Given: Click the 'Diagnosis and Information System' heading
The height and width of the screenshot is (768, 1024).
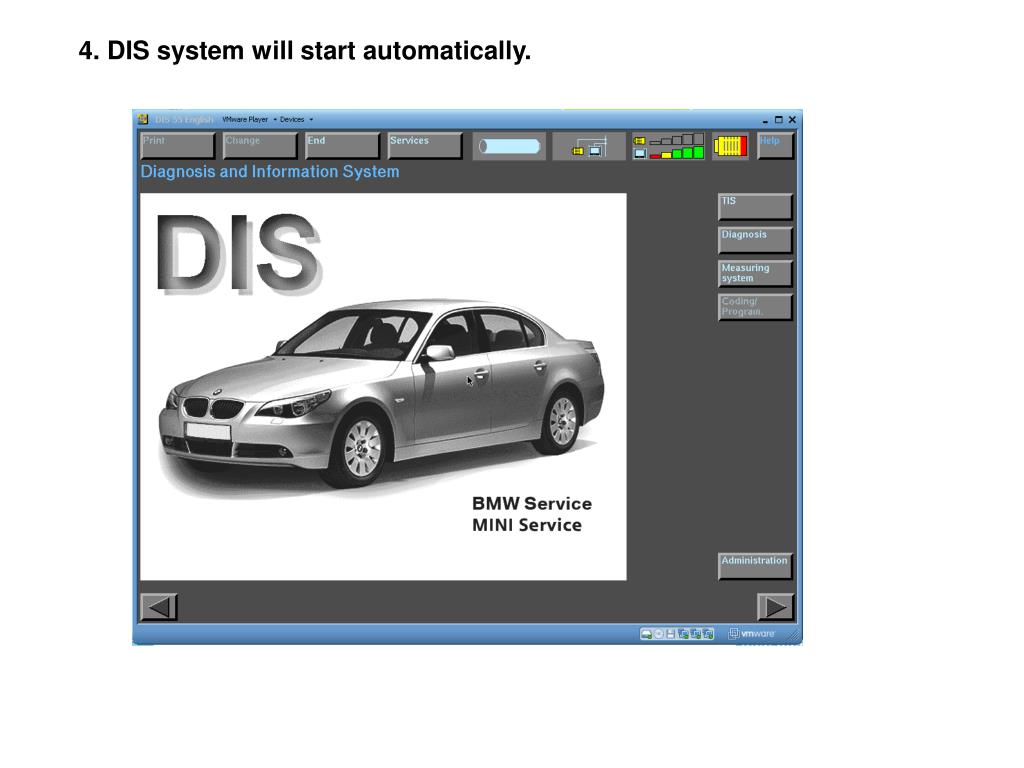Looking at the screenshot, I should 270,172.
